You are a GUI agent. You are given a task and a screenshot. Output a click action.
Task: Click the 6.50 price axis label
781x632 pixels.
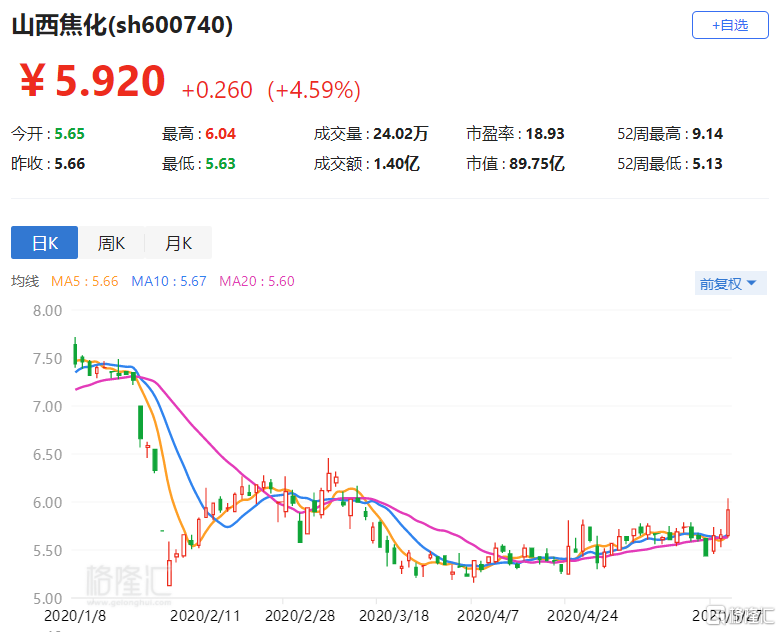[x=47, y=454]
